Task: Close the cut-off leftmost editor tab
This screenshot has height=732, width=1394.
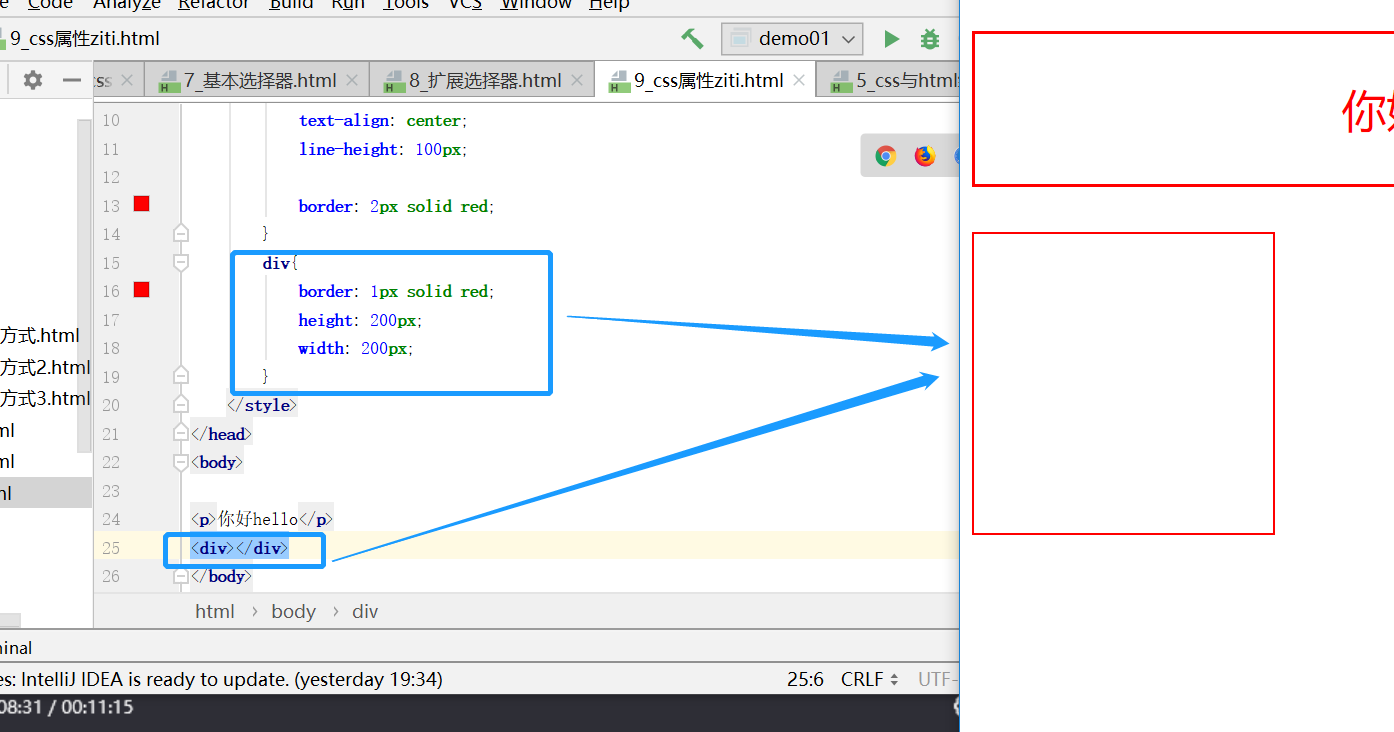Action: tap(127, 81)
